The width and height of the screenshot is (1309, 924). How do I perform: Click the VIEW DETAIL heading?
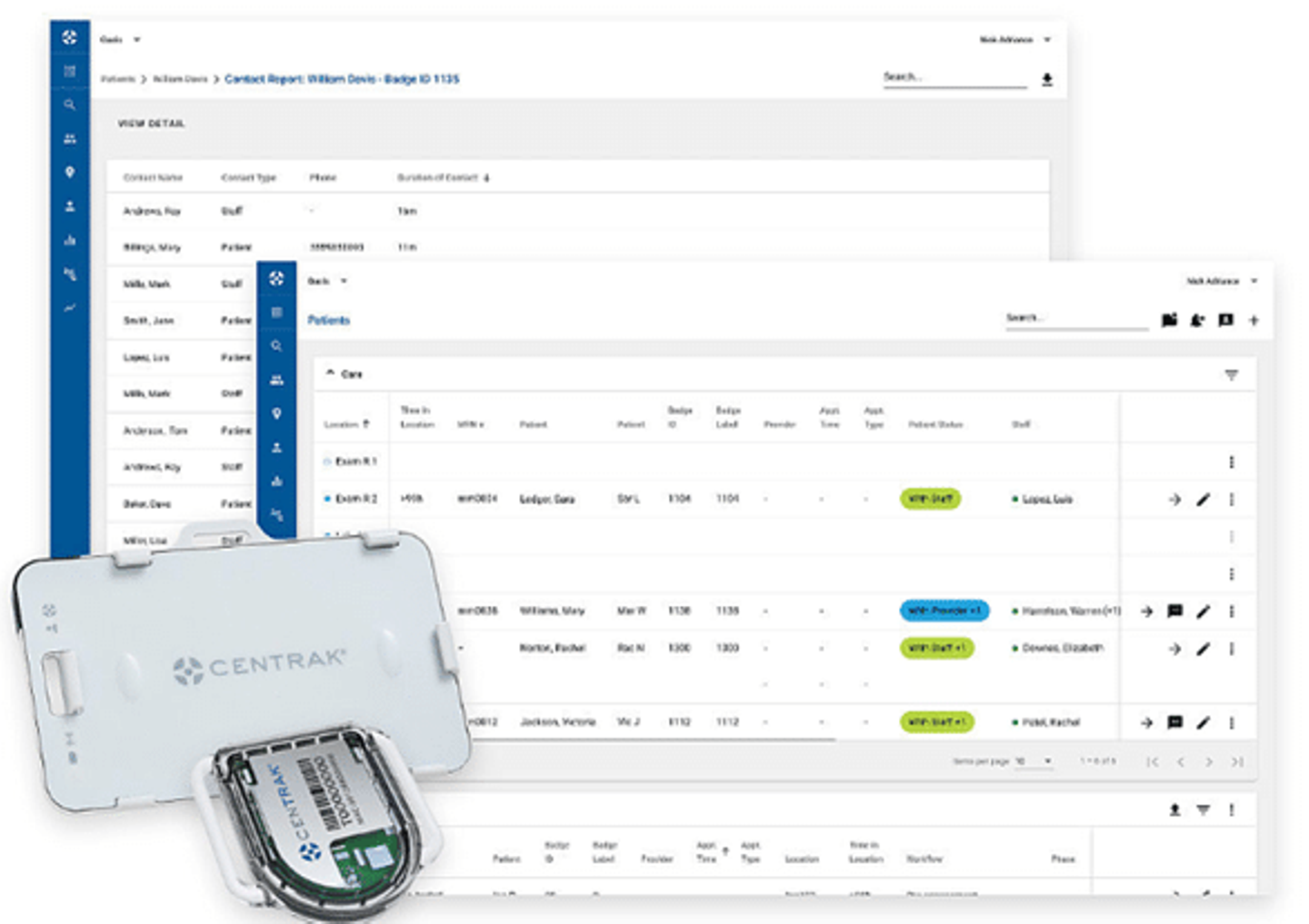(x=151, y=124)
